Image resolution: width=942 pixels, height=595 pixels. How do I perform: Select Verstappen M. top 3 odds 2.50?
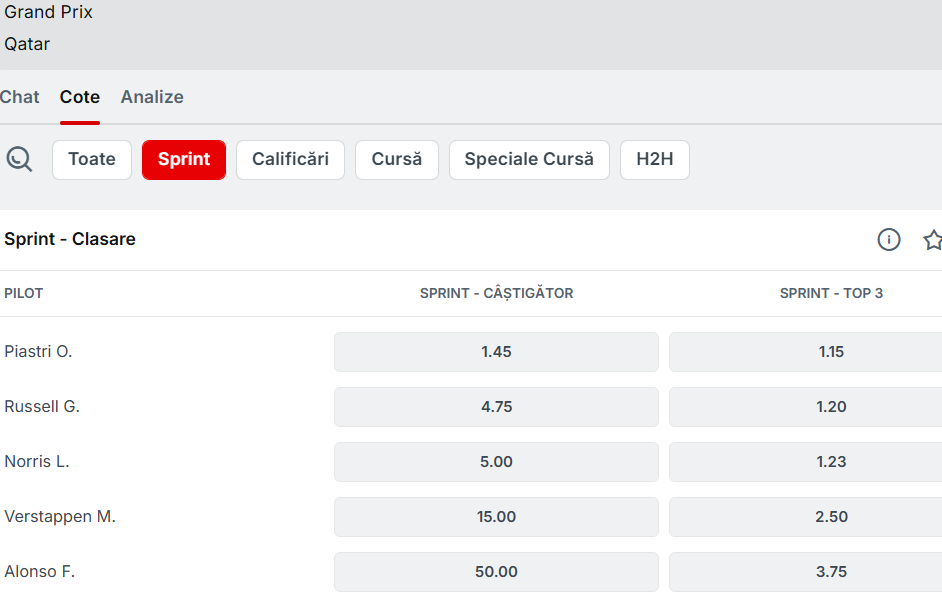click(830, 517)
